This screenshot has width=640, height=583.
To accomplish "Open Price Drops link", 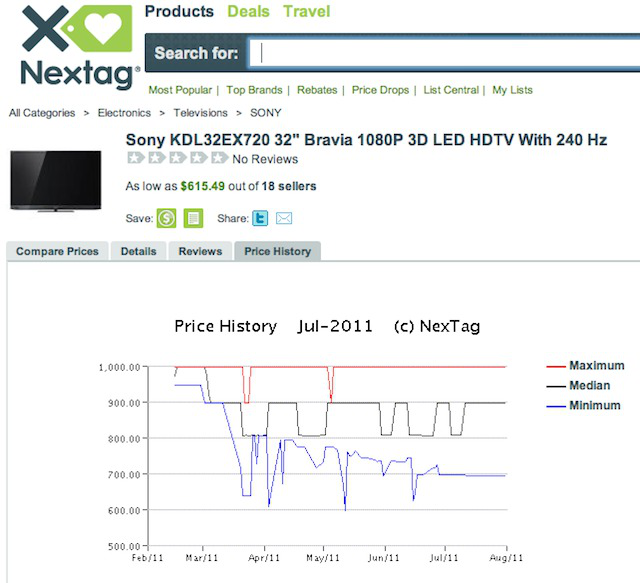I will click(x=380, y=90).
